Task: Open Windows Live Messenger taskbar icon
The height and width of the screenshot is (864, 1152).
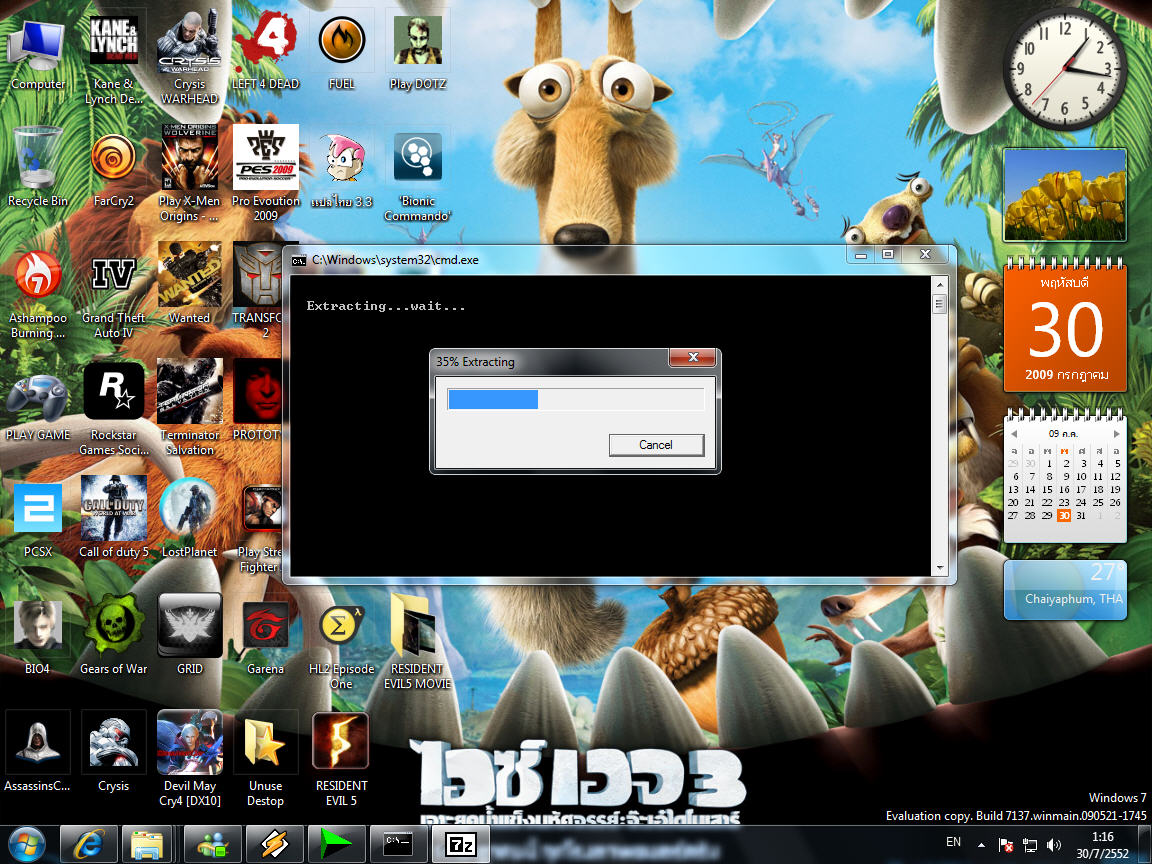Action: [x=212, y=844]
